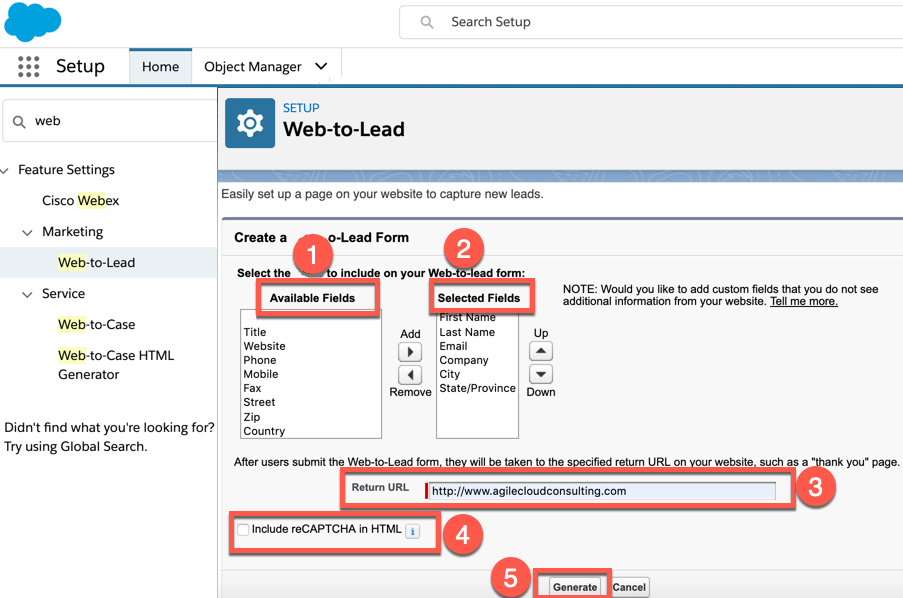Click the Search Setup field
This screenshot has height=598, width=903.
[651, 22]
